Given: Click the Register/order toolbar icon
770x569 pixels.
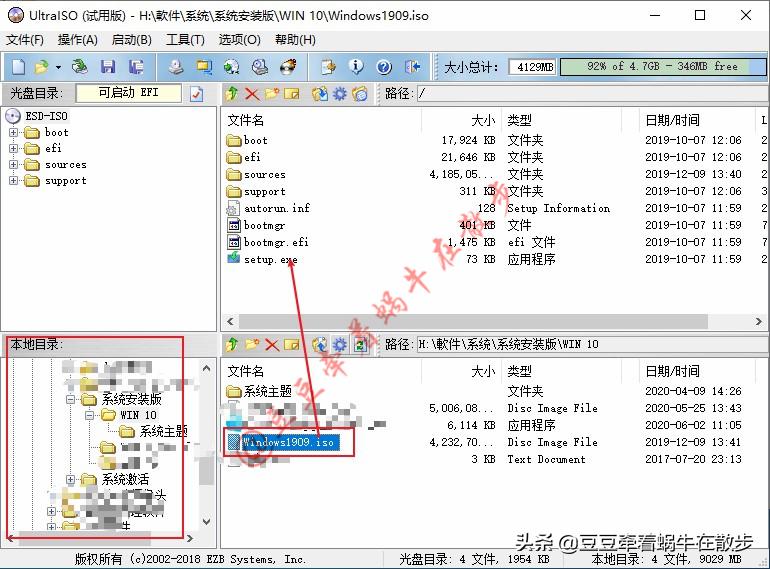Looking at the screenshot, I should click(328, 67).
